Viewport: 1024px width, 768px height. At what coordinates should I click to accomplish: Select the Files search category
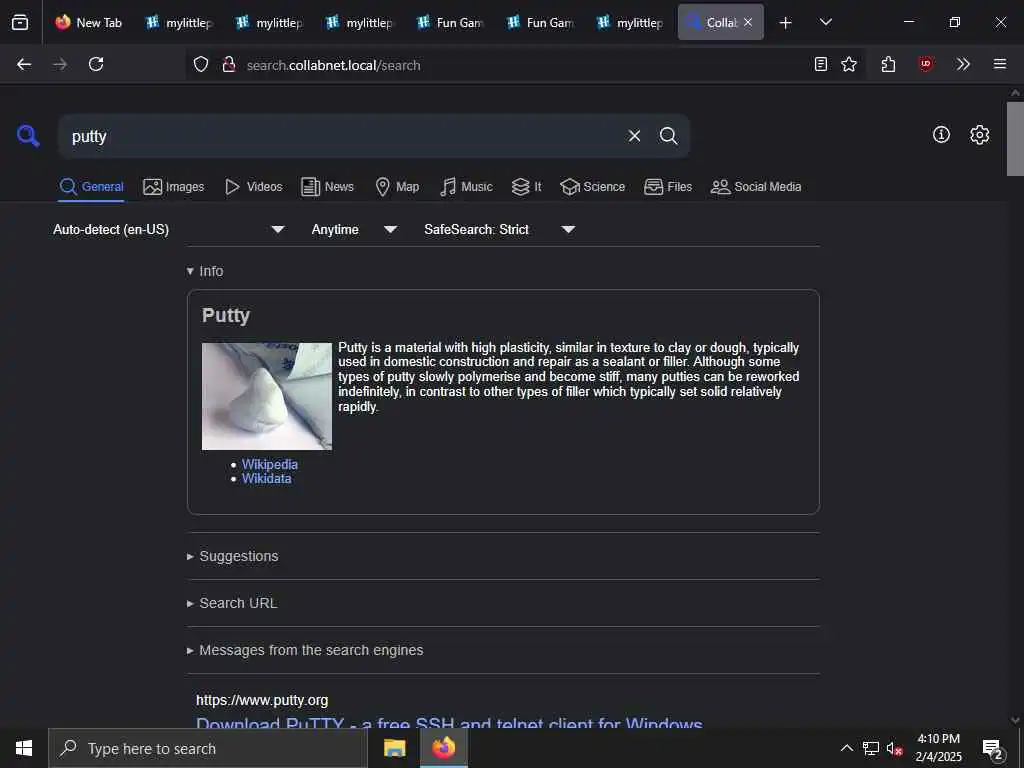pyautogui.click(x=667, y=187)
